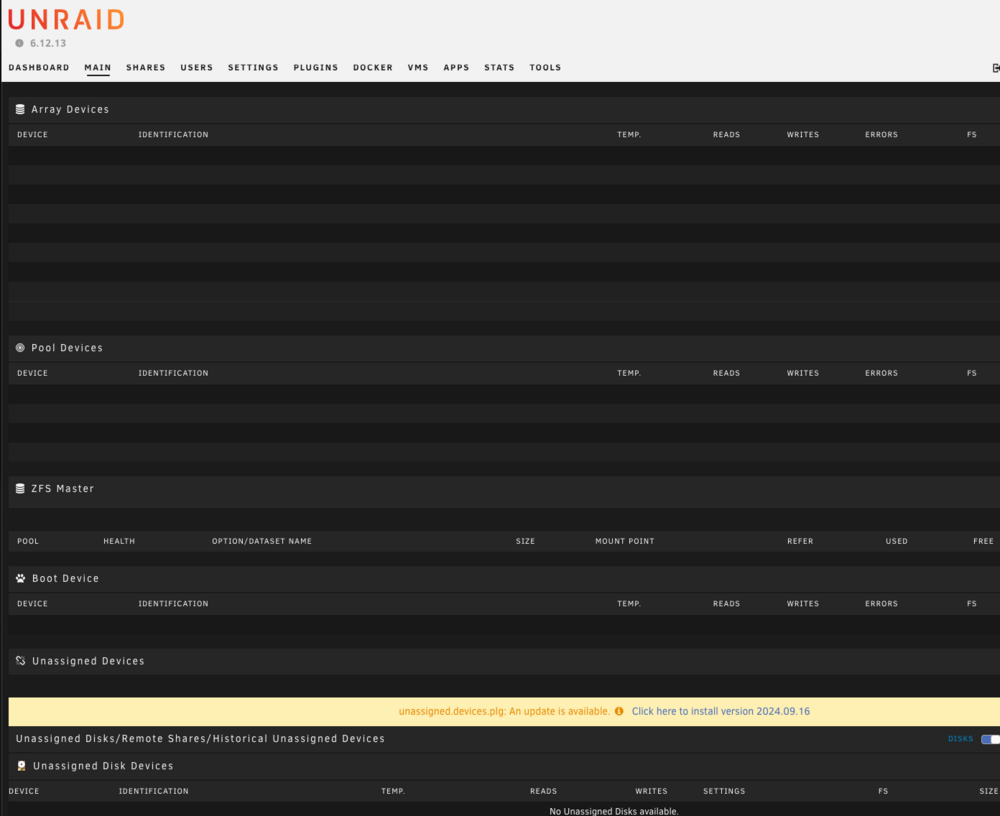This screenshot has width=1000, height=816.
Task: Open the Docker tab
Action: point(373,68)
